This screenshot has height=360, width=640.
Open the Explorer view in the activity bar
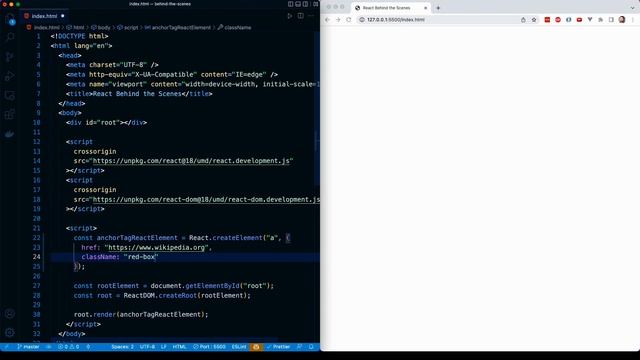(10, 18)
